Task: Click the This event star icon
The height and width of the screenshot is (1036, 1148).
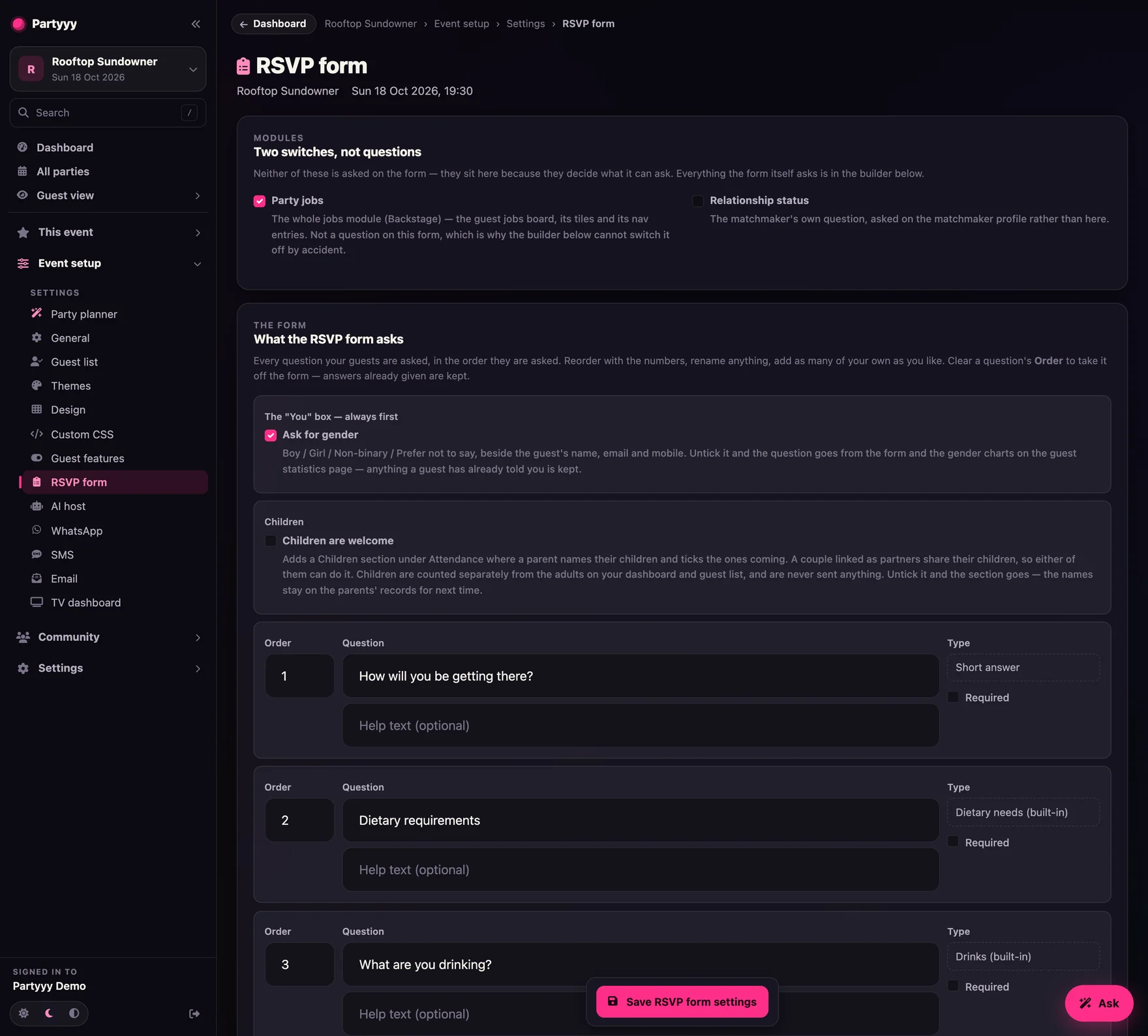Action: click(x=23, y=232)
